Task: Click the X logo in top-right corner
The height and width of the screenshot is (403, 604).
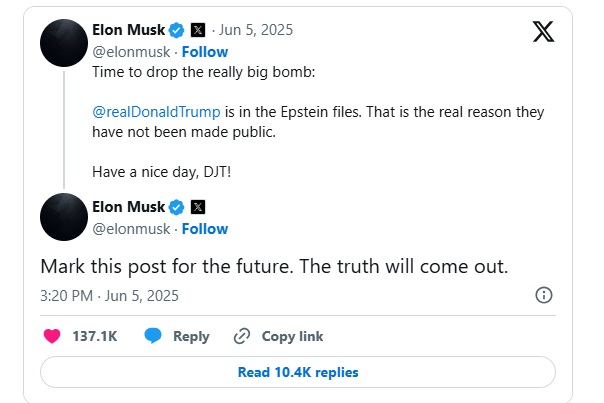Action: tap(543, 31)
